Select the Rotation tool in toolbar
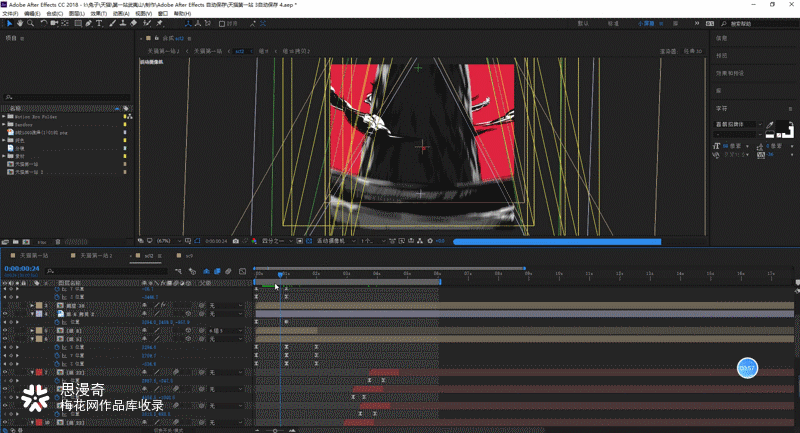Viewport: 800px width, 433px height. (x=44, y=24)
